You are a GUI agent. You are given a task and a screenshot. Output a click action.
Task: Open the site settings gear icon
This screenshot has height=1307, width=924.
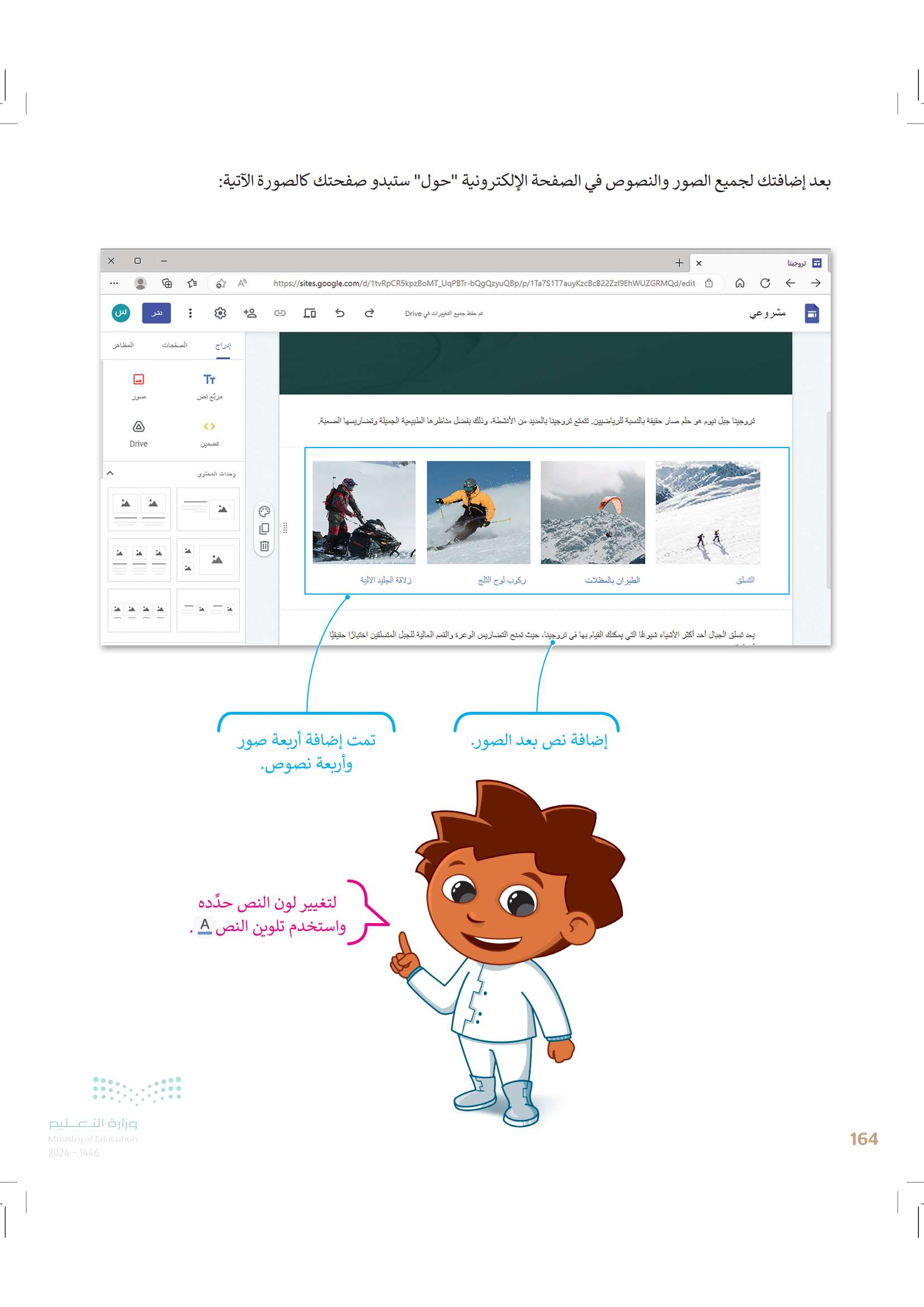[x=220, y=313]
